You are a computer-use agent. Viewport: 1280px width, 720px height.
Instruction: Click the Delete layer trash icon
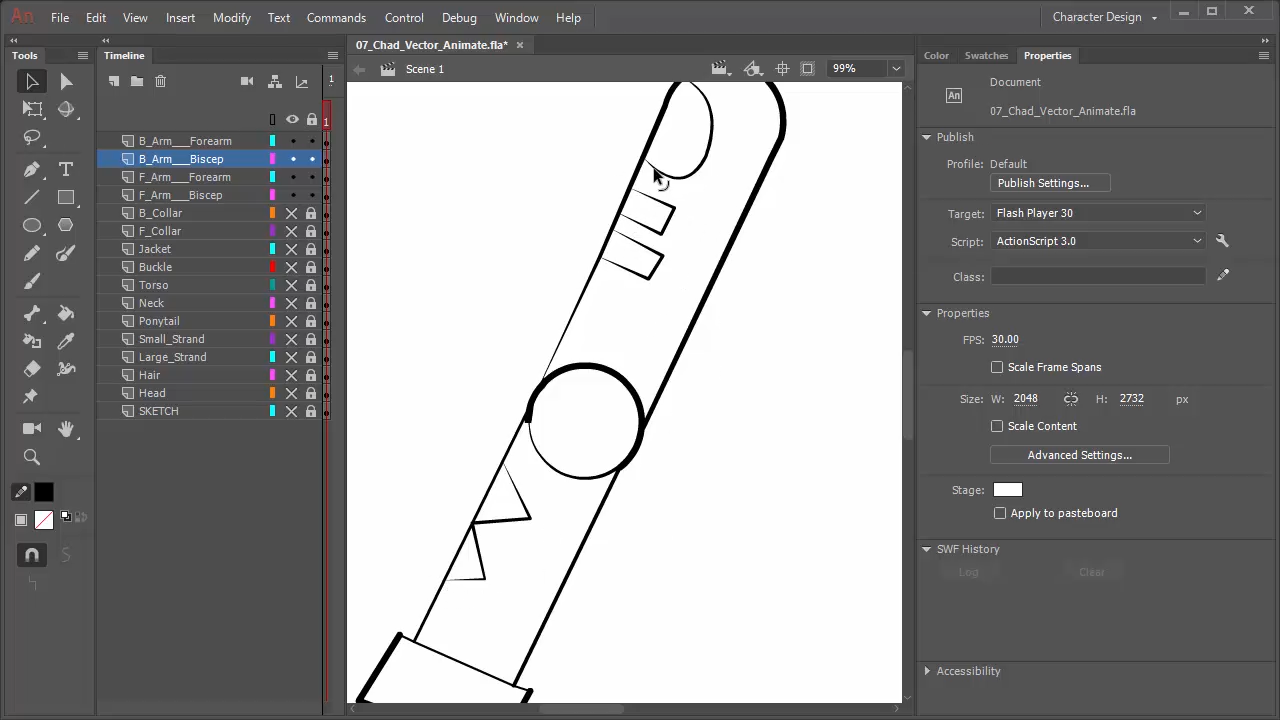(x=160, y=81)
